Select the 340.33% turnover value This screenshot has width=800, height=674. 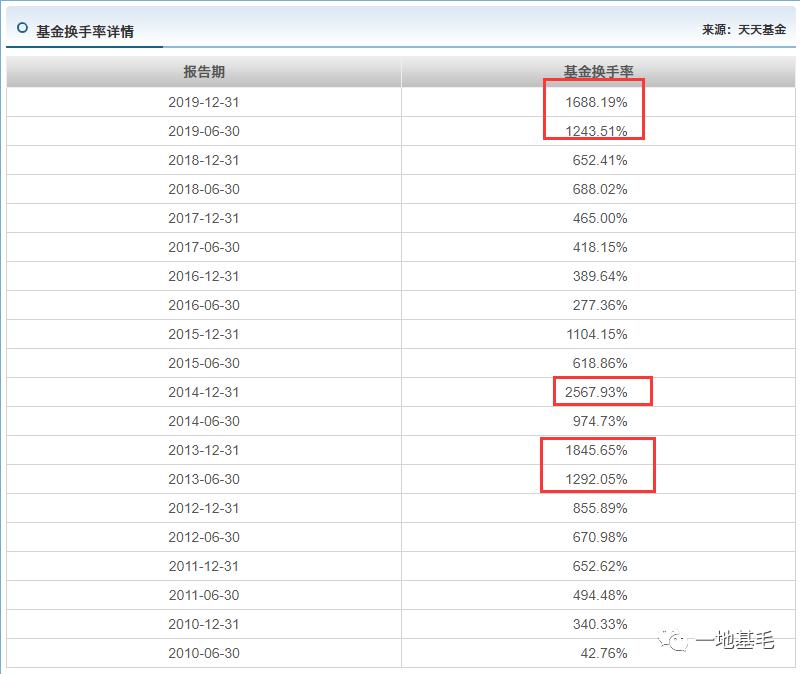[x=600, y=625]
